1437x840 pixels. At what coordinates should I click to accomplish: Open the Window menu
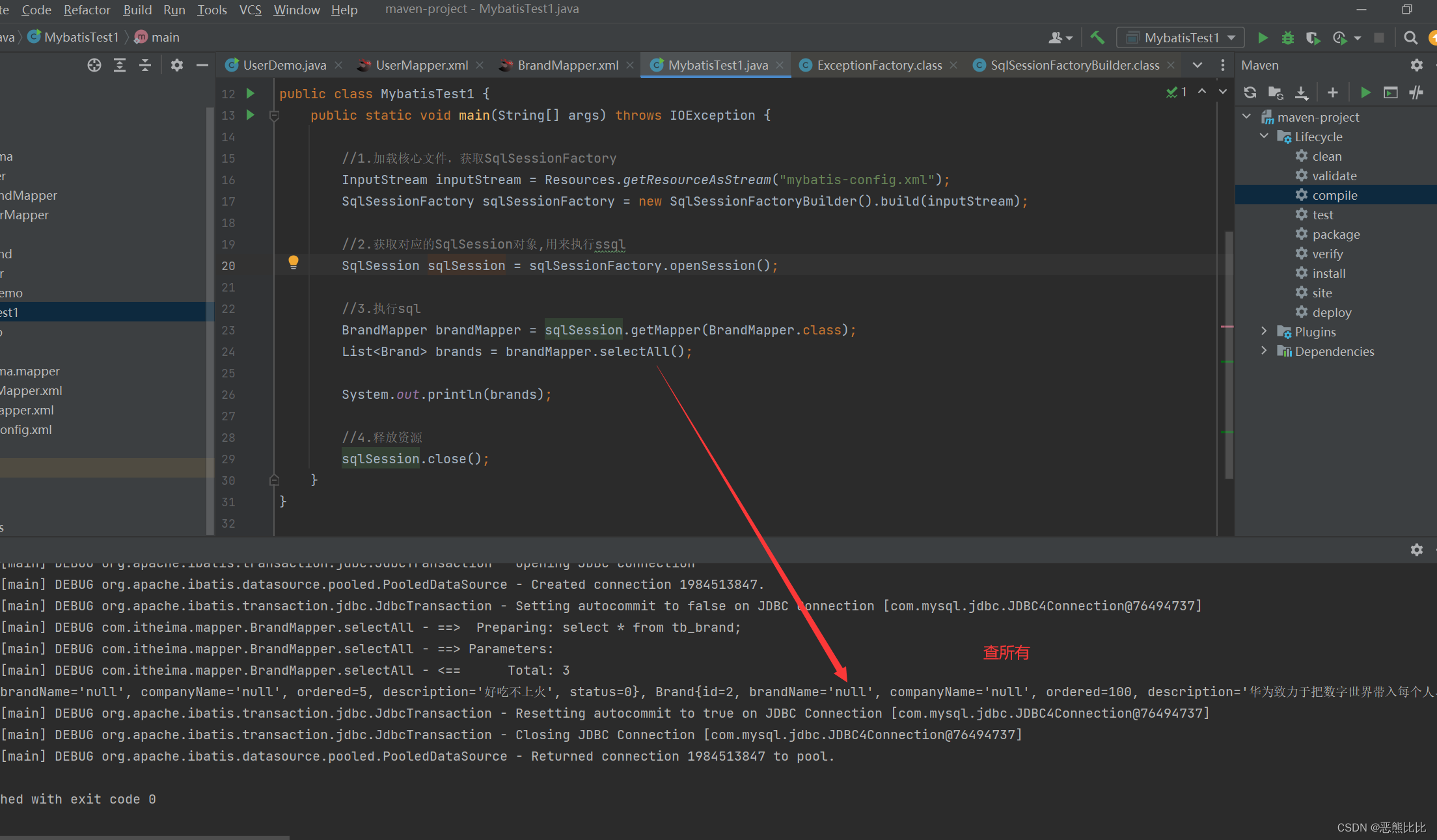coord(297,10)
